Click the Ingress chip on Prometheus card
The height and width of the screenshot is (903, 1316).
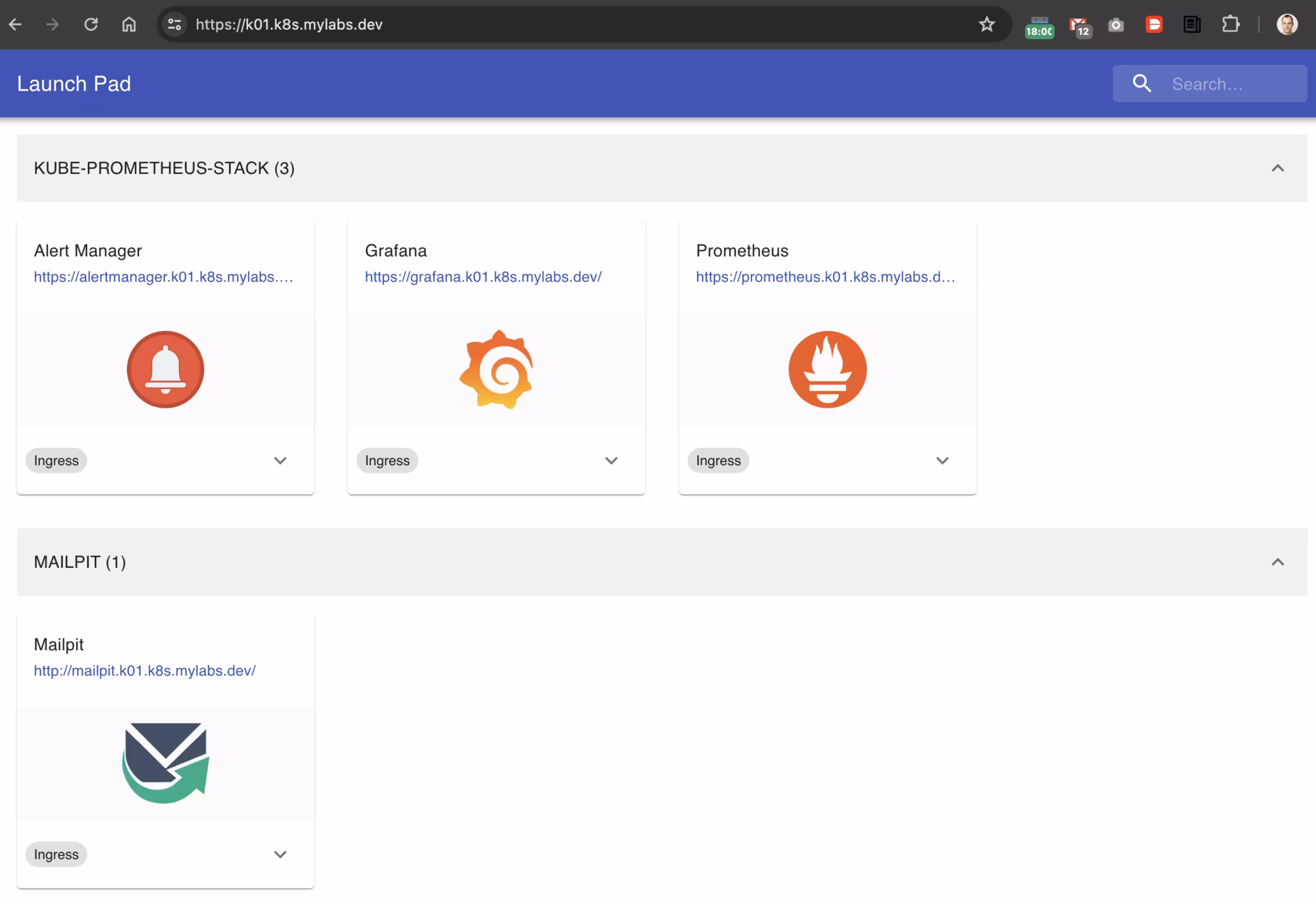coord(718,460)
